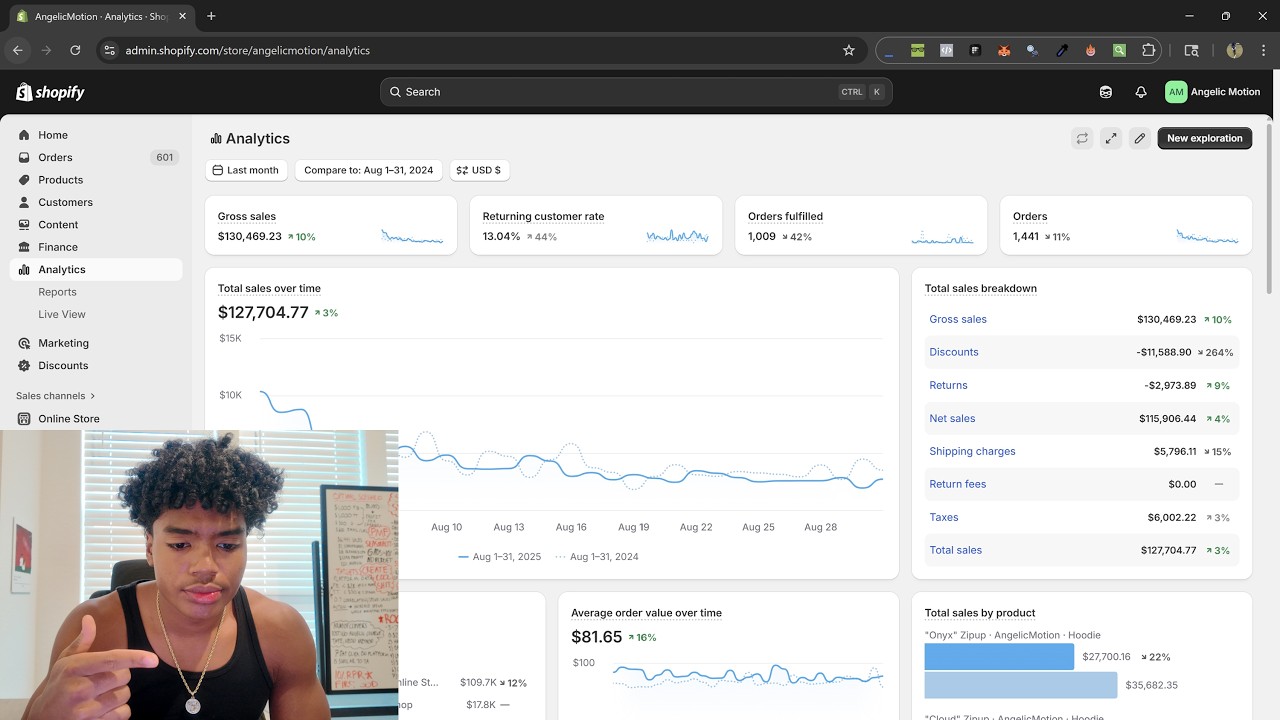This screenshot has height=720, width=1280.
Task: Open Return fees in the sales breakdown
Action: [x=958, y=485]
